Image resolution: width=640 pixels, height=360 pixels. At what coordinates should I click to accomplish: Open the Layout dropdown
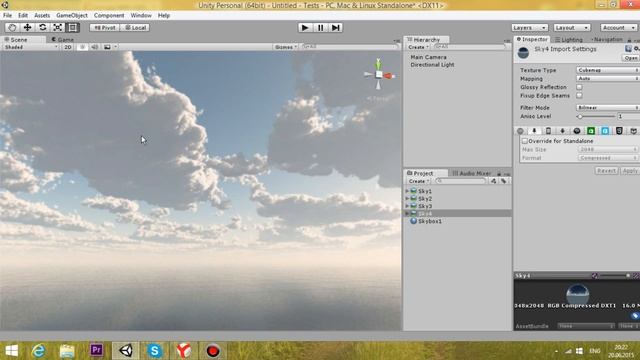(572, 28)
